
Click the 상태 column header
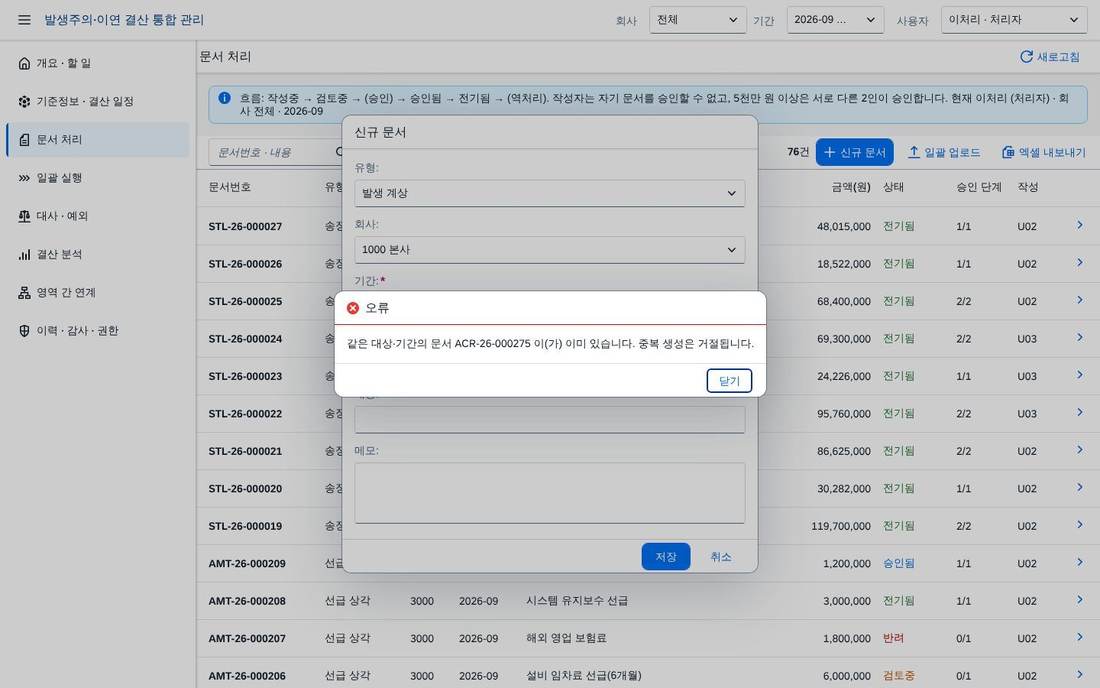pos(893,187)
